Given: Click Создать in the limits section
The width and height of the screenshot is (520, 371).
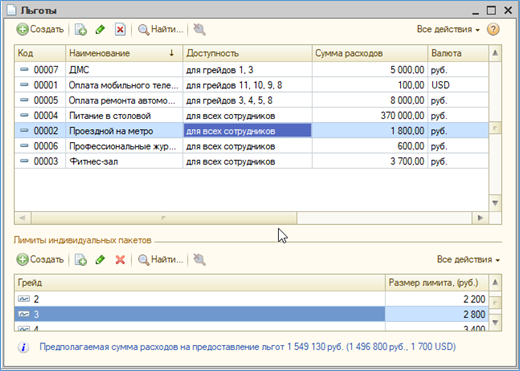Looking at the screenshot, I should 40,259.
